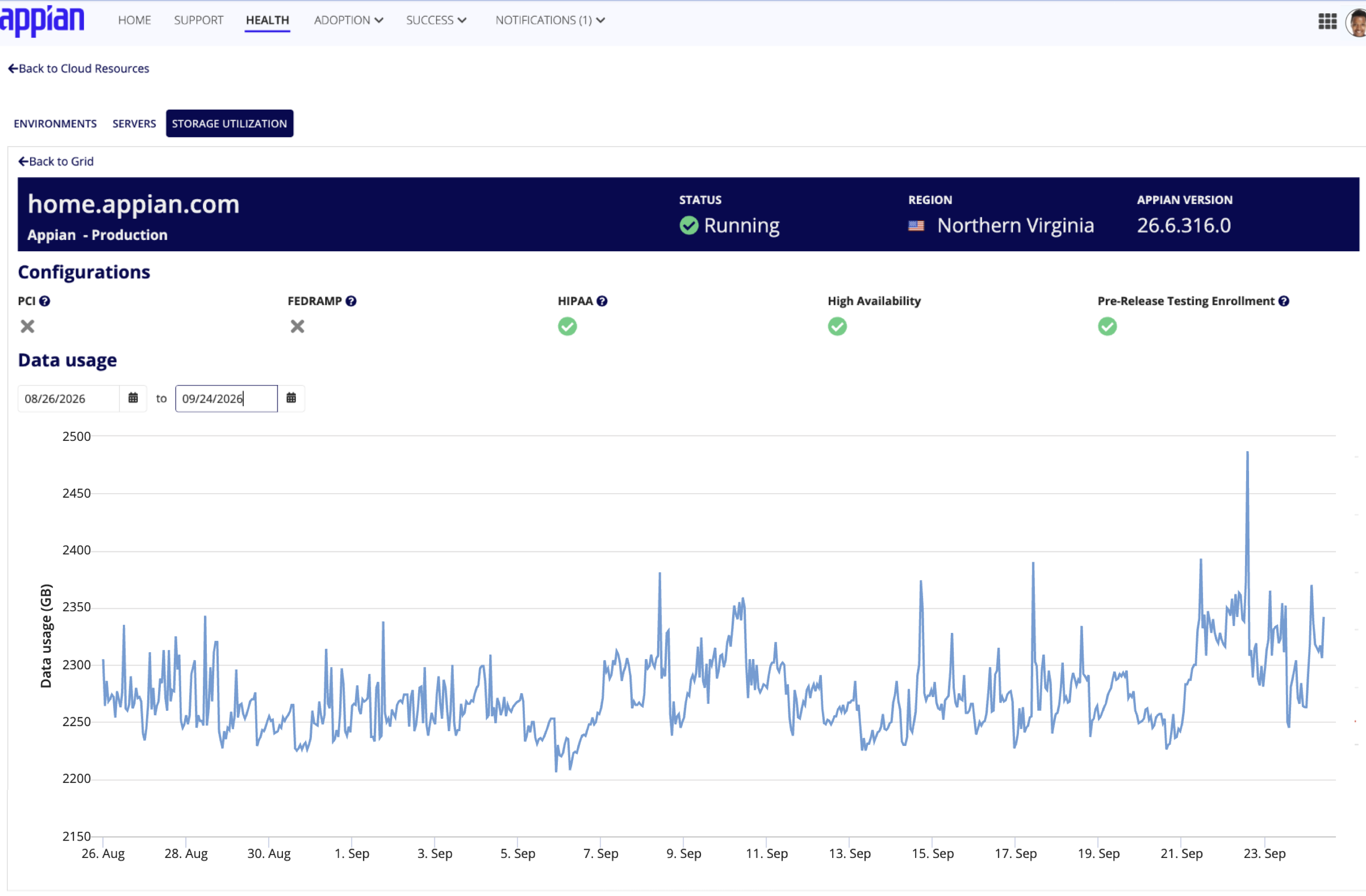
Task: Show help for PCI configuration
Action: (44, 301)
